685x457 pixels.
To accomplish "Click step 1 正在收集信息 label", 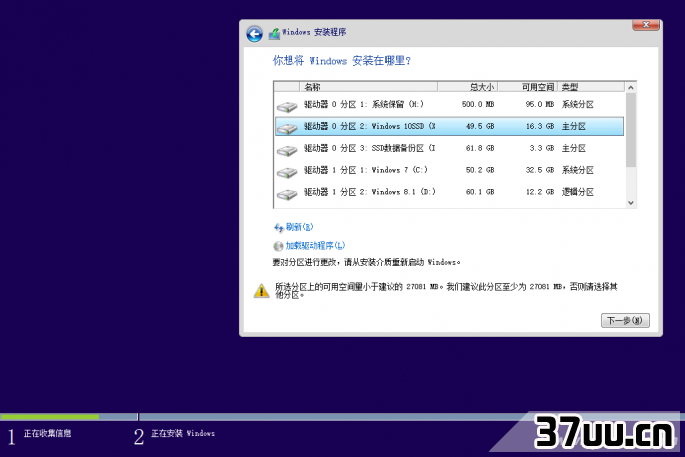I will pos(47,433).
